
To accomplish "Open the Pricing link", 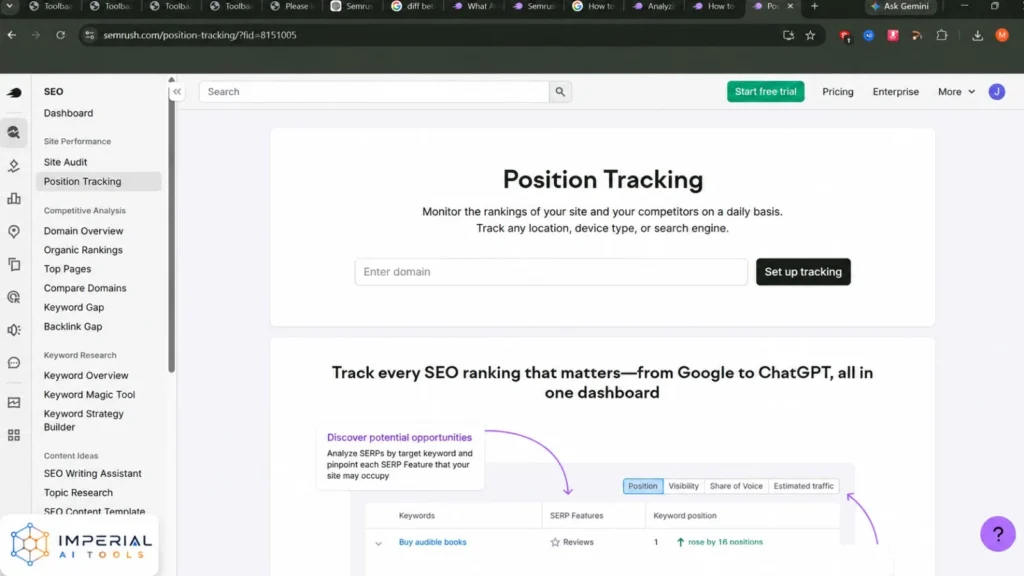I will pos(838,92).
